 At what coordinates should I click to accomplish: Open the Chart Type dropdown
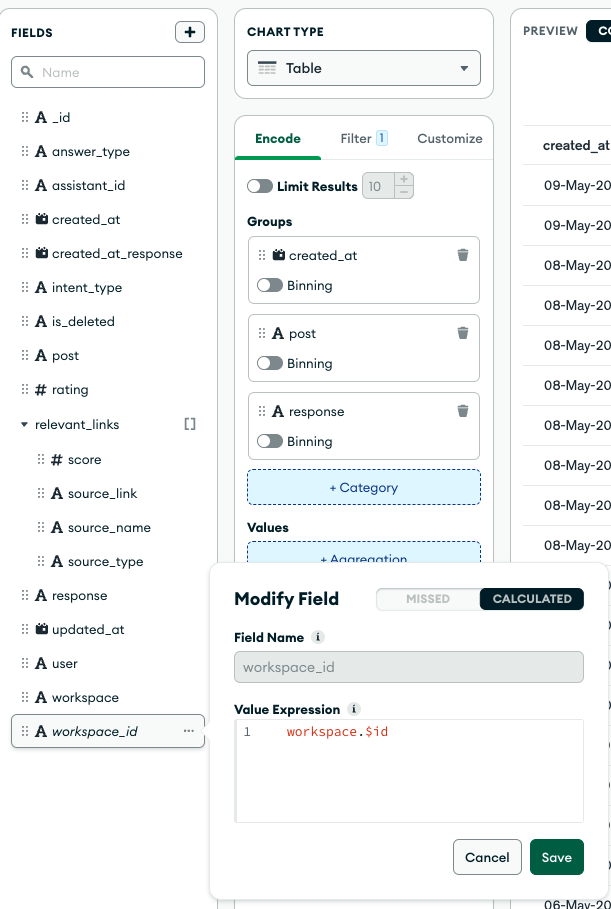click(364, 68)
